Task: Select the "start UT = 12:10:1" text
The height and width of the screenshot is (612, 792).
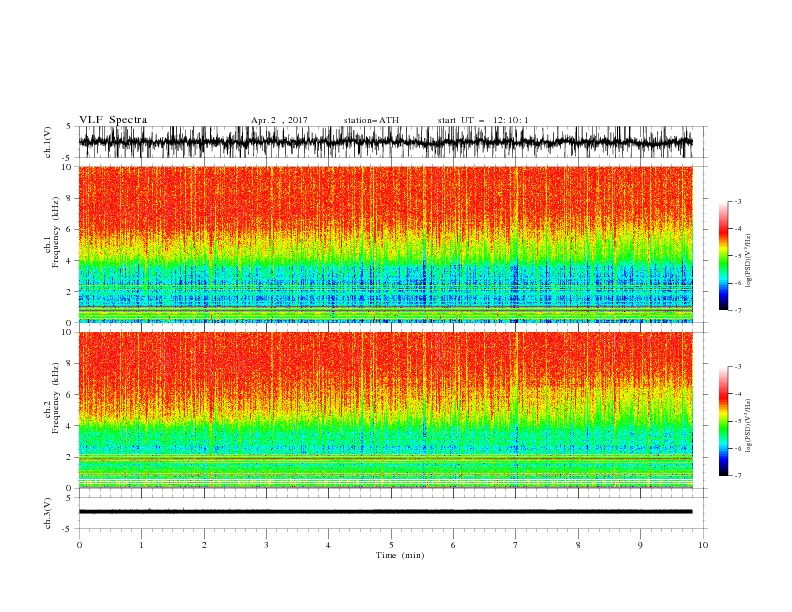Action: 483,120
